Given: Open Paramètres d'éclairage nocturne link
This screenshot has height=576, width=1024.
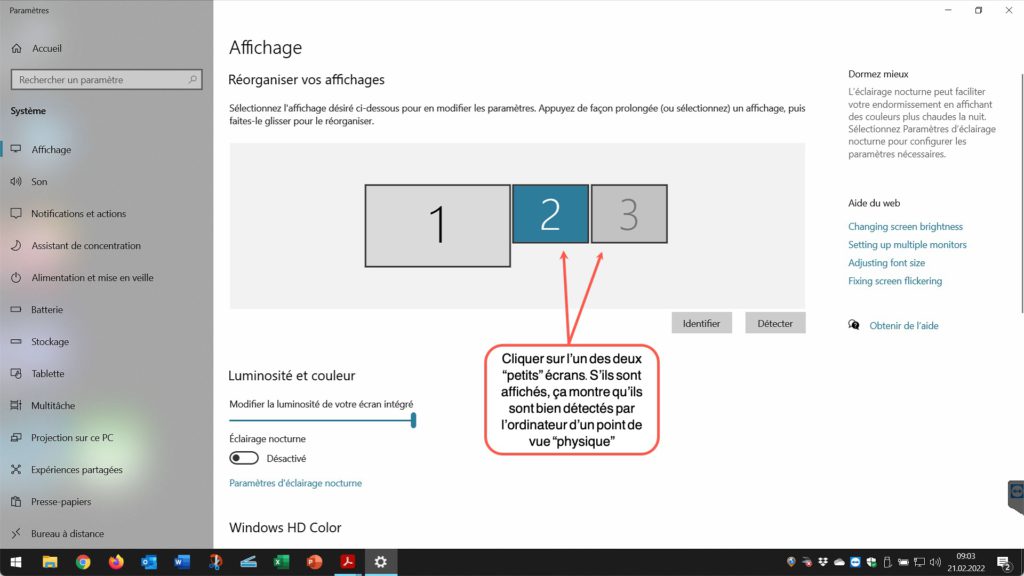Looking at the screenshot, I should [295, 483].
